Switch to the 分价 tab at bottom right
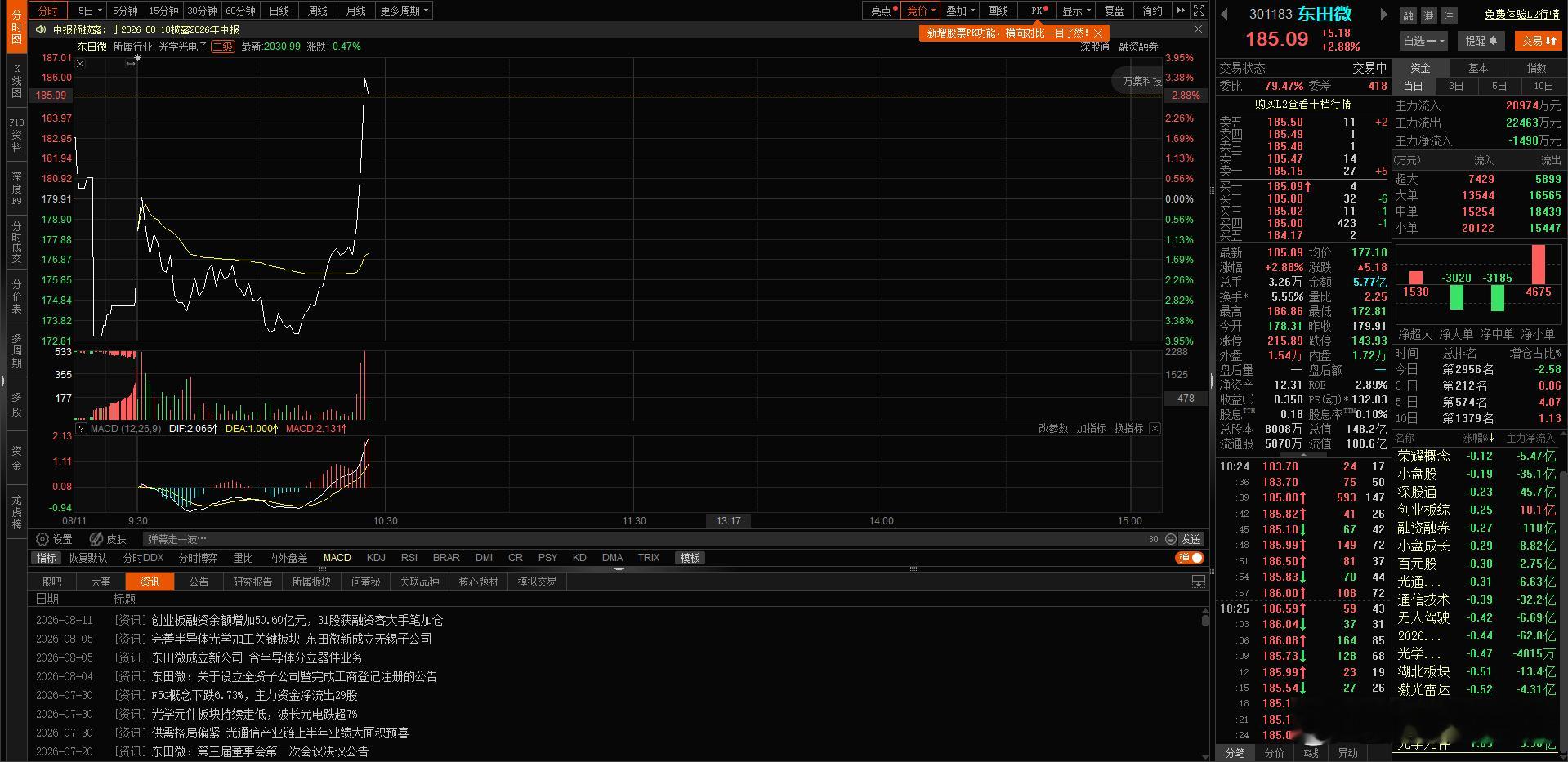This screenshot has height=762, width=1568. coord(1274,753)
